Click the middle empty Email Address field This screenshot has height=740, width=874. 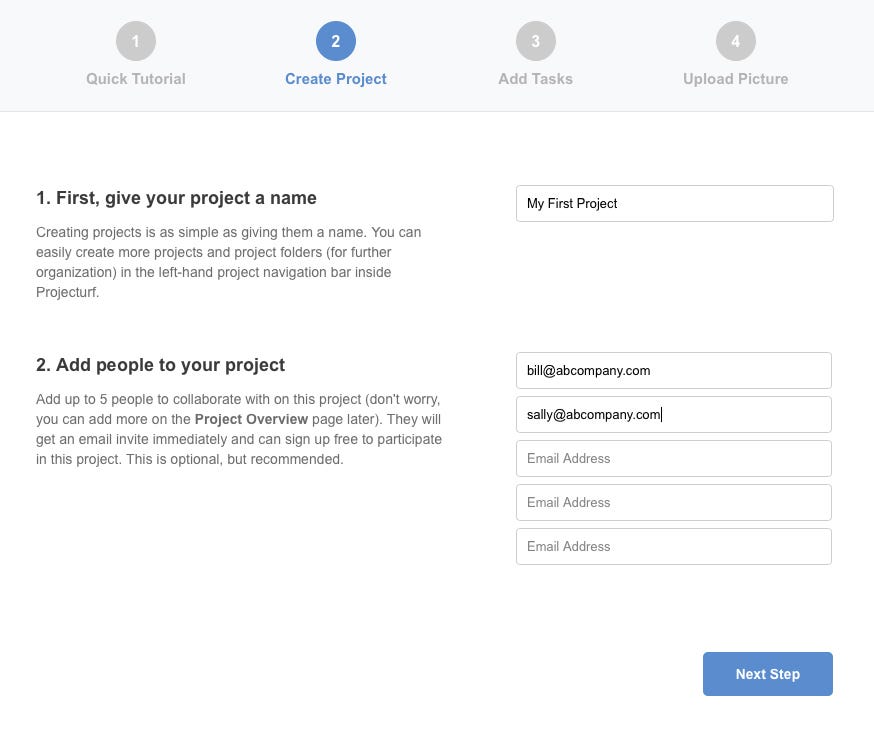click(674, 502)
